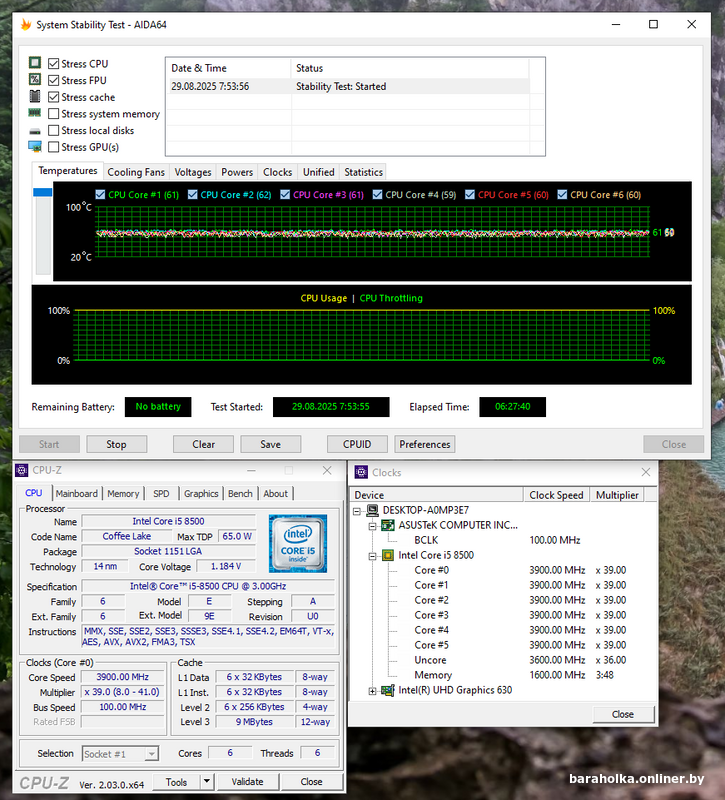Enable the Stress system memory checkbox
725x800 pixels.
click(x=54, y=114)
